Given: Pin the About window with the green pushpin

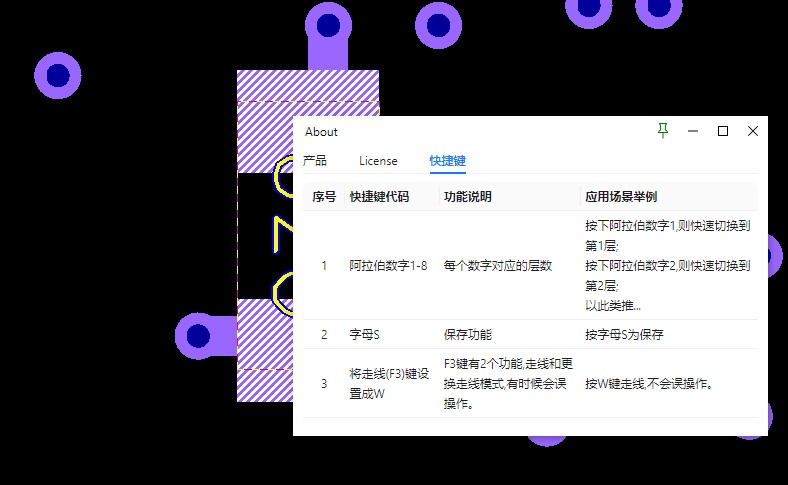Looking at the screenshot, I should (x=662, y=131).
